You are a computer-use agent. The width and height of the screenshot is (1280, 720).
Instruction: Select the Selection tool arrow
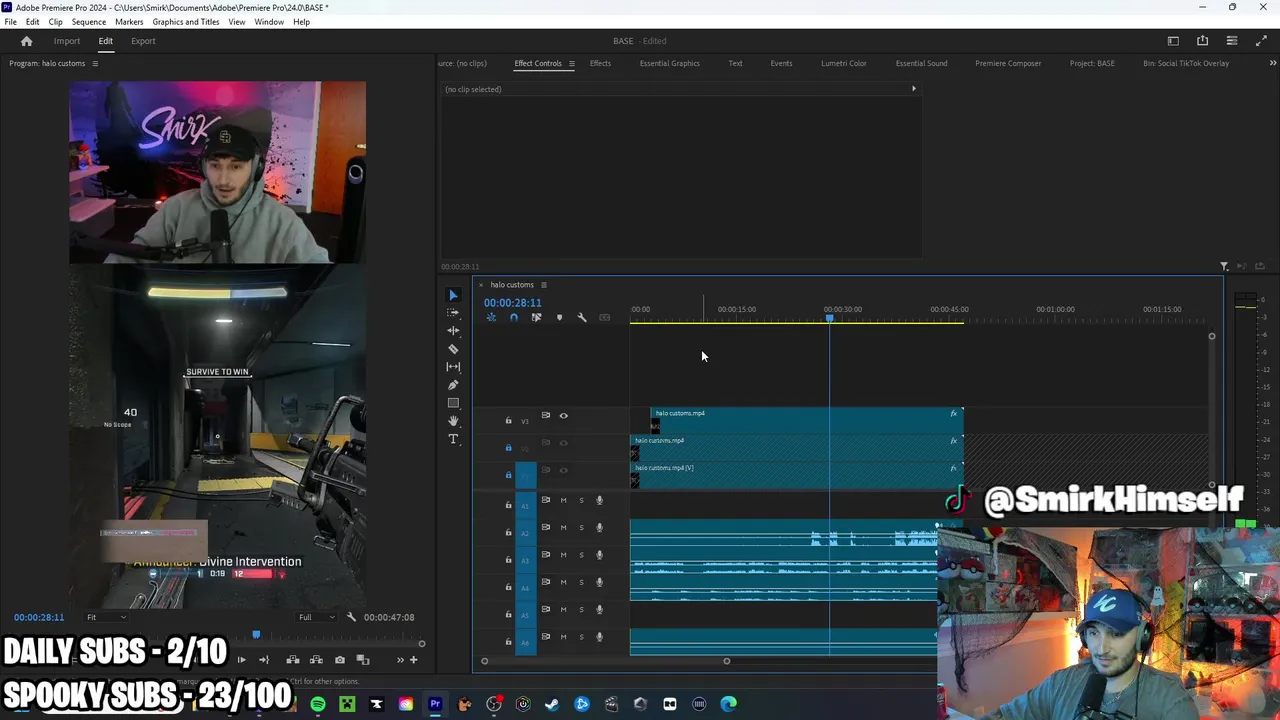click(x=453, y=295)
